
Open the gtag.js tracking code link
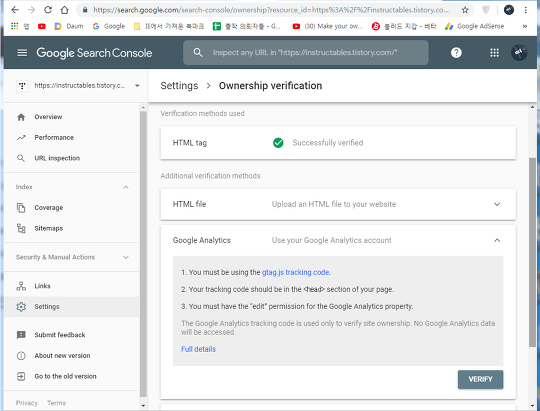295,272
